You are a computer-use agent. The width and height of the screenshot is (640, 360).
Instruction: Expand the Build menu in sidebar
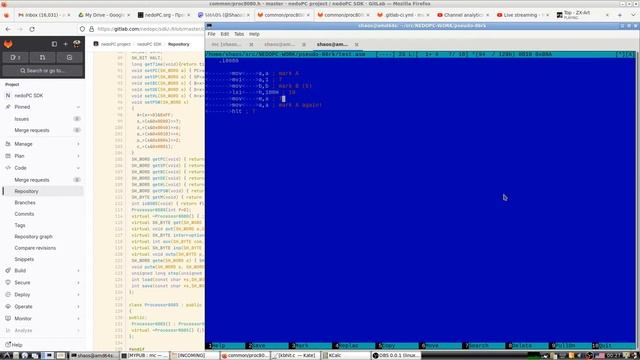click(x=42, y=271)
